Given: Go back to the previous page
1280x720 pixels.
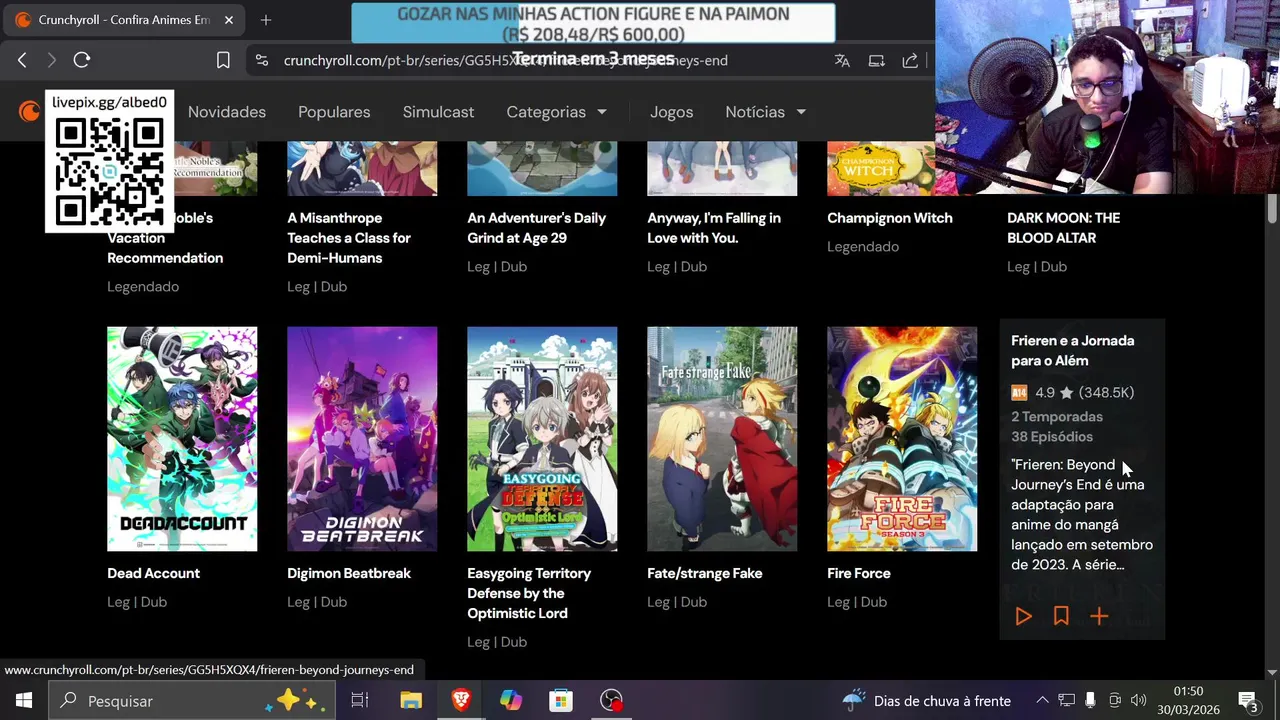Looking at the screenshot, I should [22, 60].
